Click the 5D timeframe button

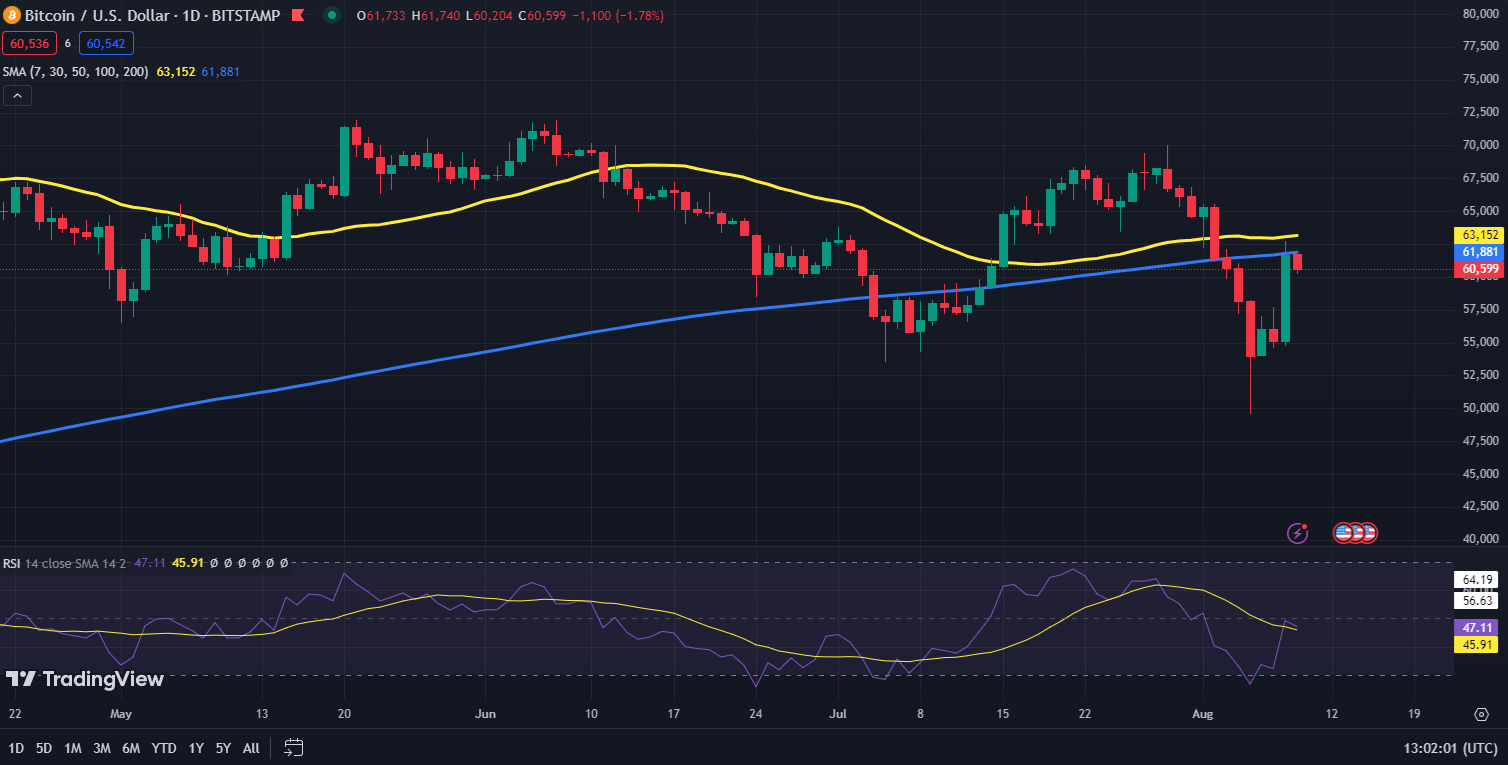click(x=42, y=747)
